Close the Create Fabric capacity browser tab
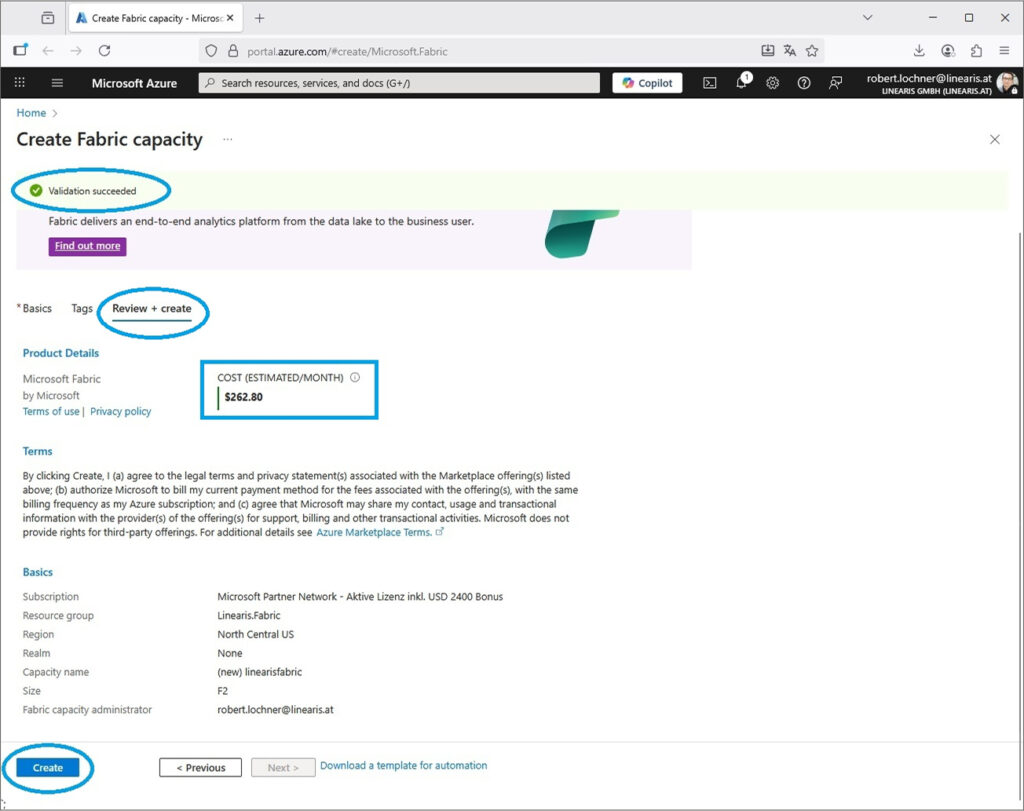This screenshot has width=1024, height=811. (230, 18)
